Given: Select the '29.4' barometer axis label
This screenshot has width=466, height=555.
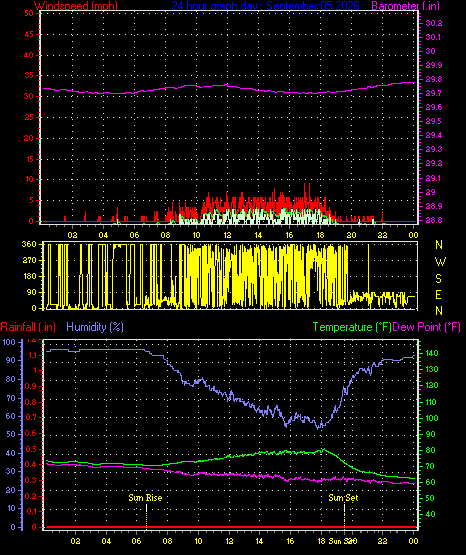Looking at the screenshot, I should click(x=434, y=136).
